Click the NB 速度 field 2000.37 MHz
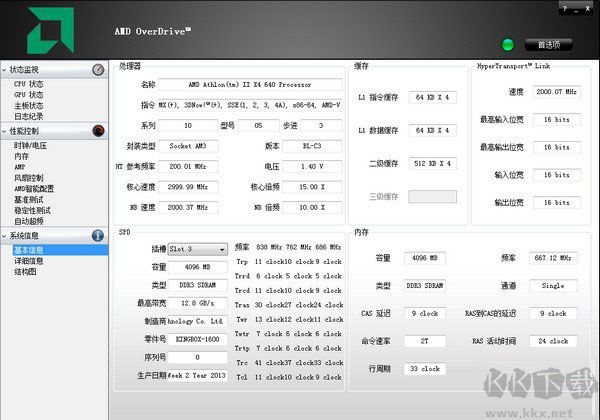 [x=188, y=207]
